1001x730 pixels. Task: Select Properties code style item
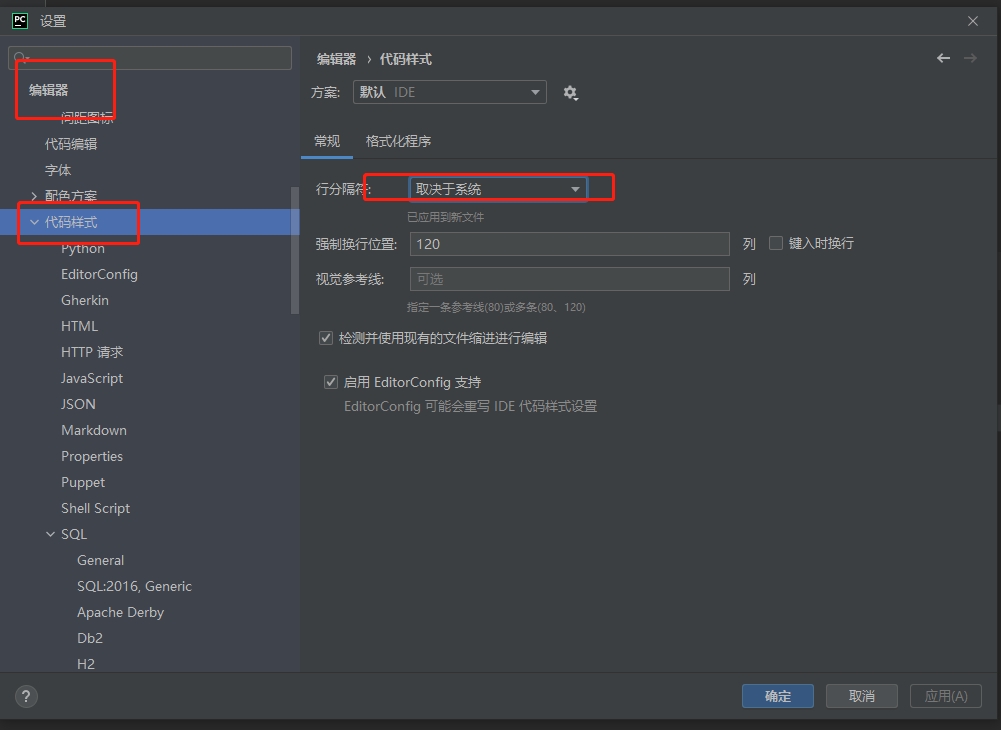(92, 456)
